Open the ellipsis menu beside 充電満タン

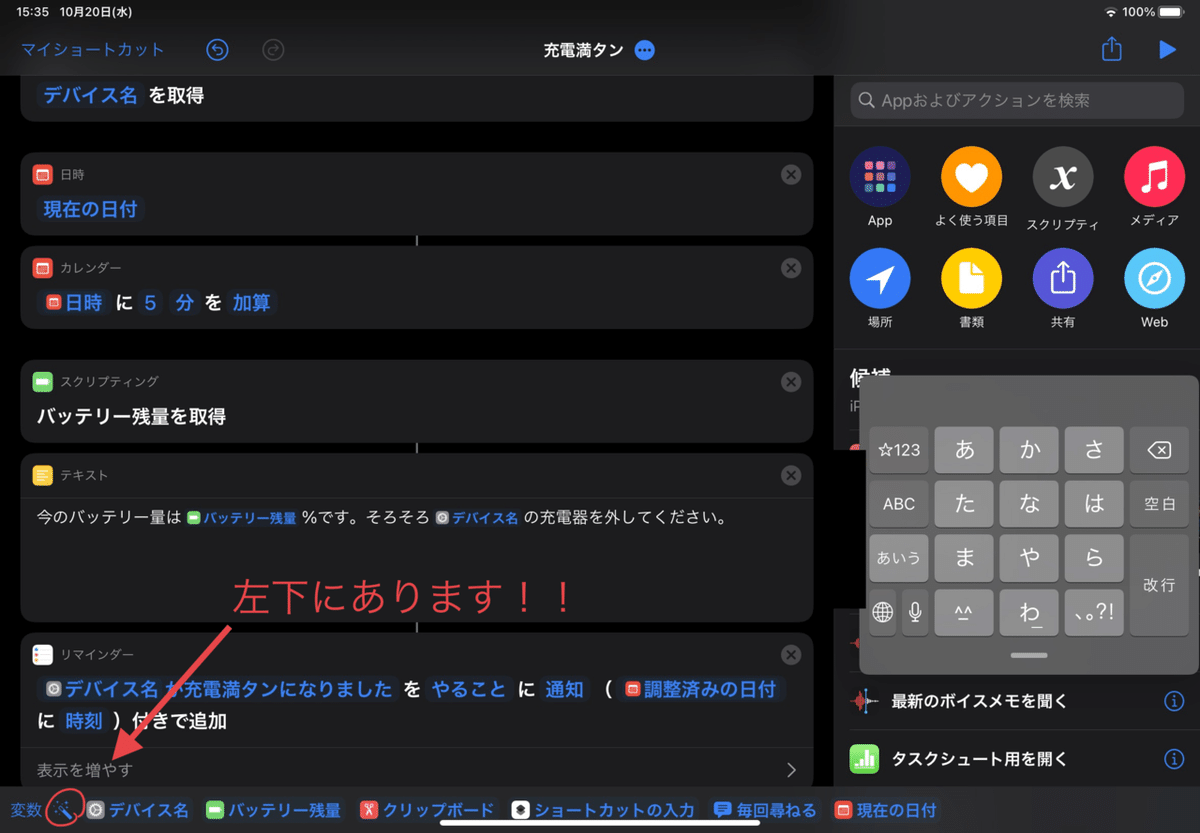coord(644,49)
